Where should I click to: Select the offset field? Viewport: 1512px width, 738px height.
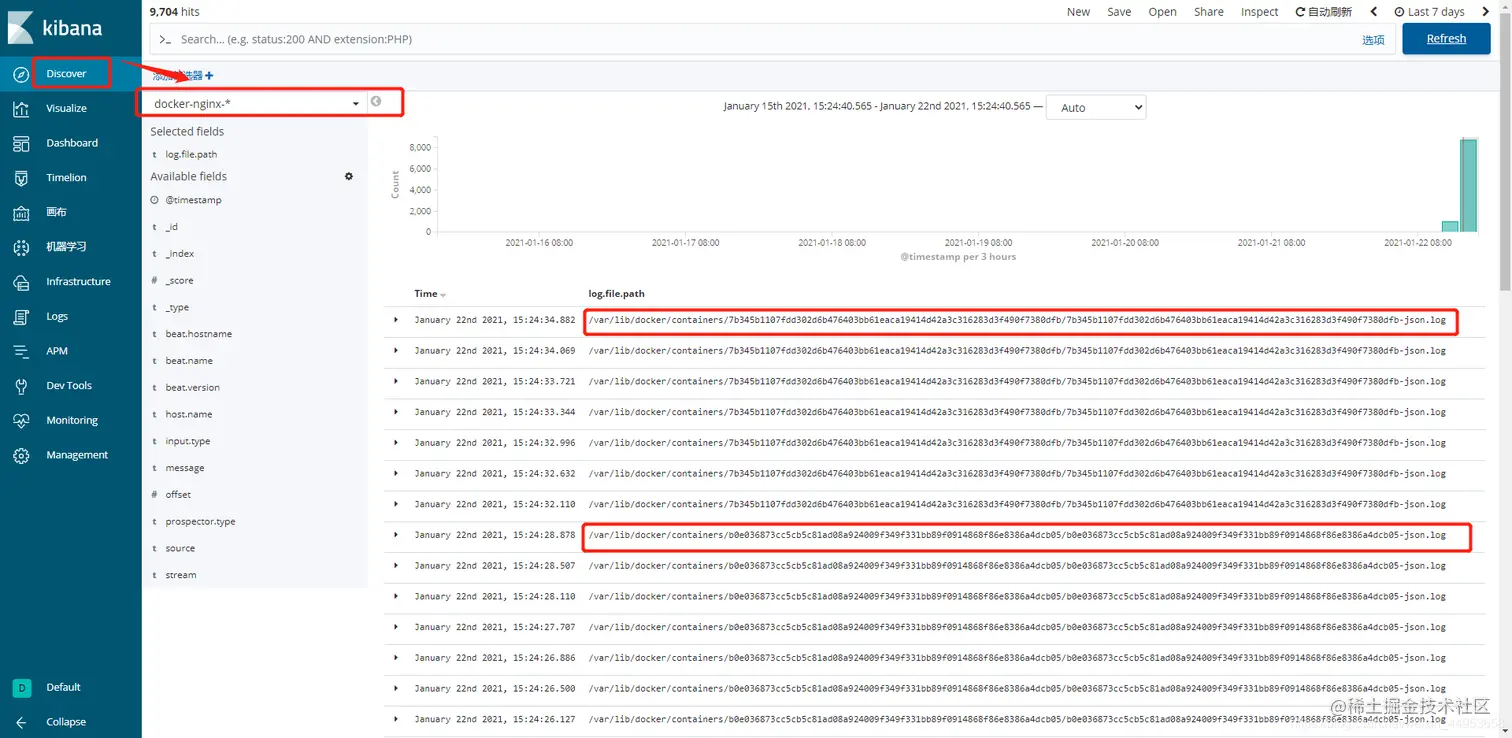(178, 495)
